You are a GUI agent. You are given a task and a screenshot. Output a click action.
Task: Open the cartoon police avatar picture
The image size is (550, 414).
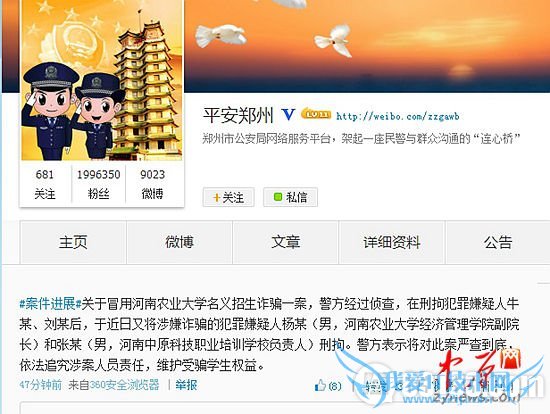pyautogui.click(x=102, y=80)
